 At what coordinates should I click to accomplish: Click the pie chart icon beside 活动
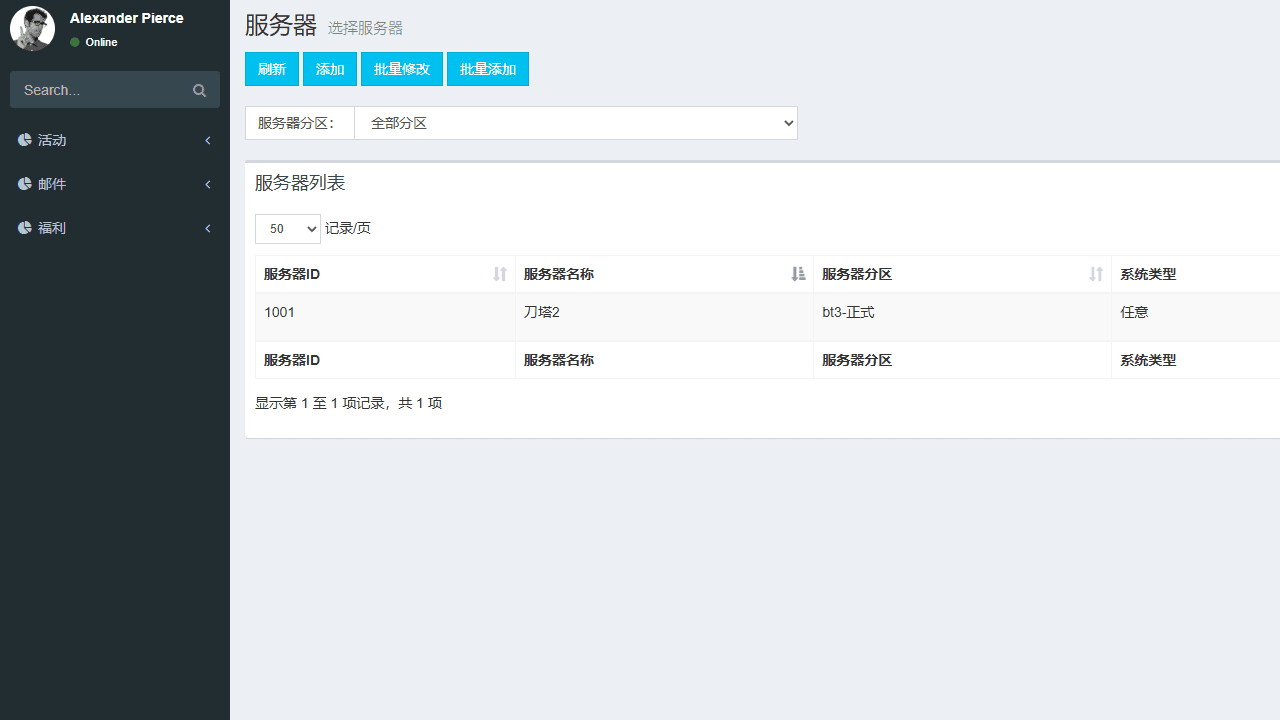click(x=24, y=140)
